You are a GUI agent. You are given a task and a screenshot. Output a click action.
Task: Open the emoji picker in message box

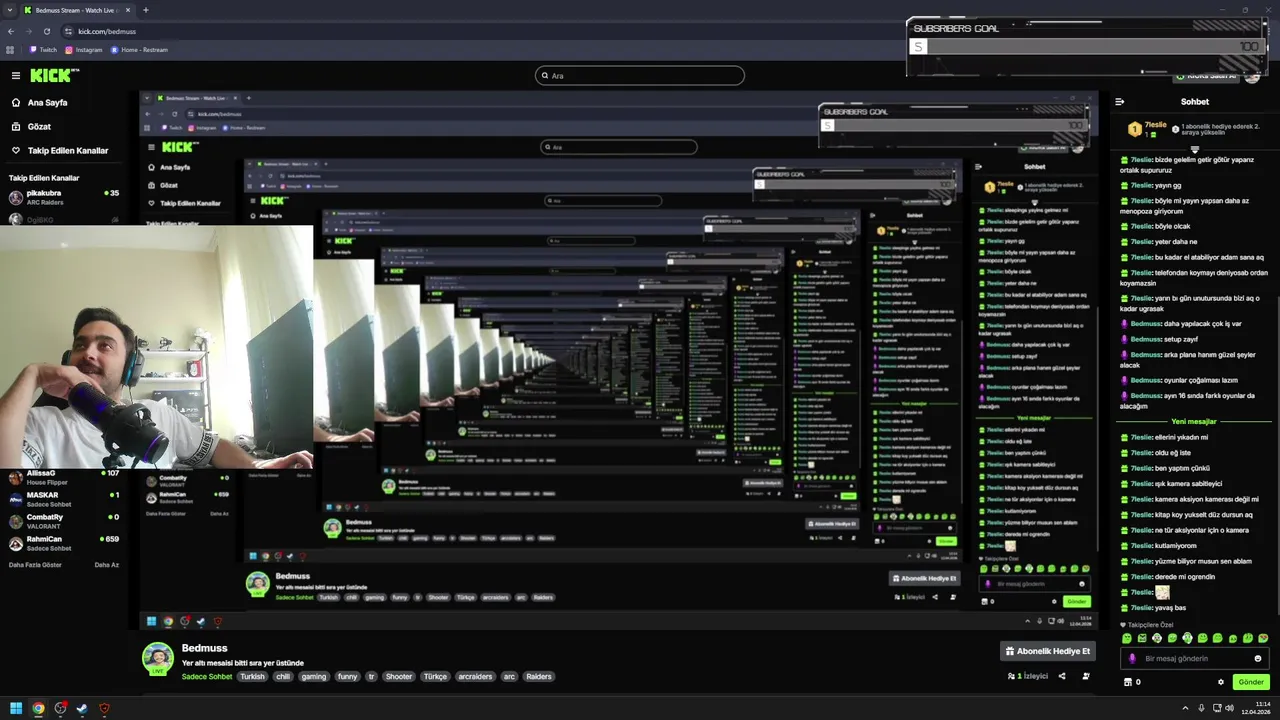click(1258, 658)
